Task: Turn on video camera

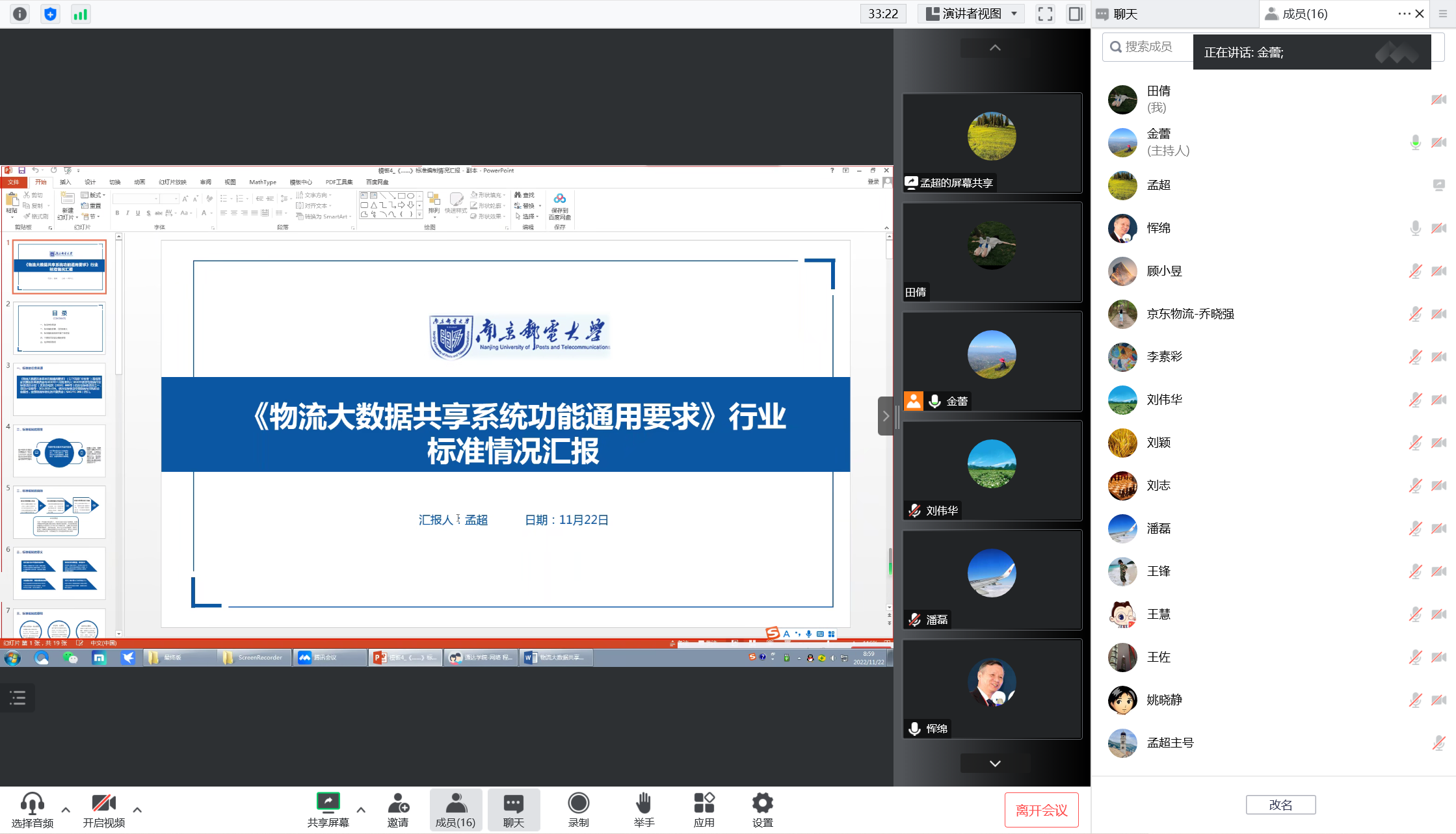Action: click(x=103, y=810)
